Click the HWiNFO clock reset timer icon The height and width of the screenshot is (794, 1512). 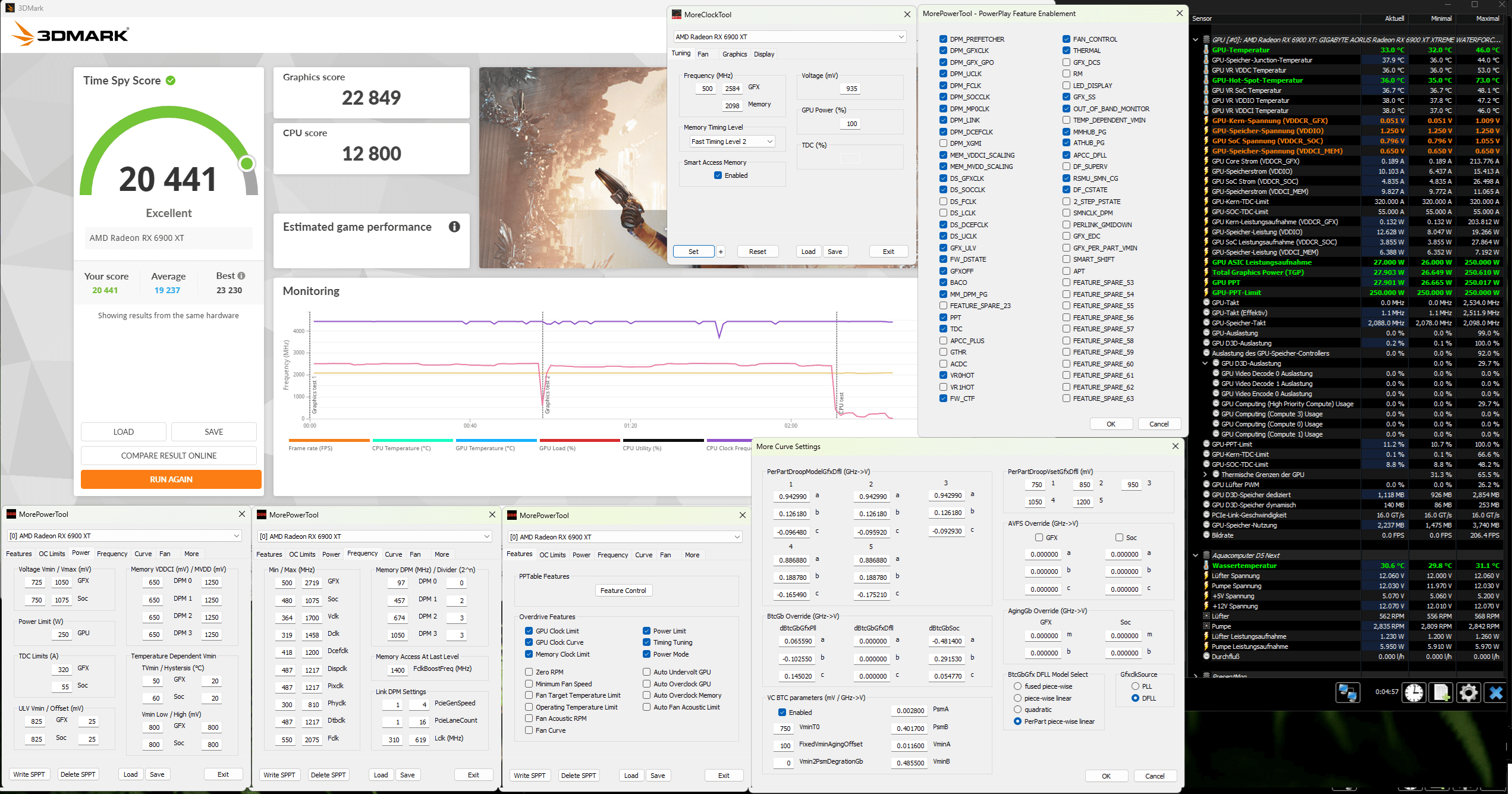coord(1414,693)
